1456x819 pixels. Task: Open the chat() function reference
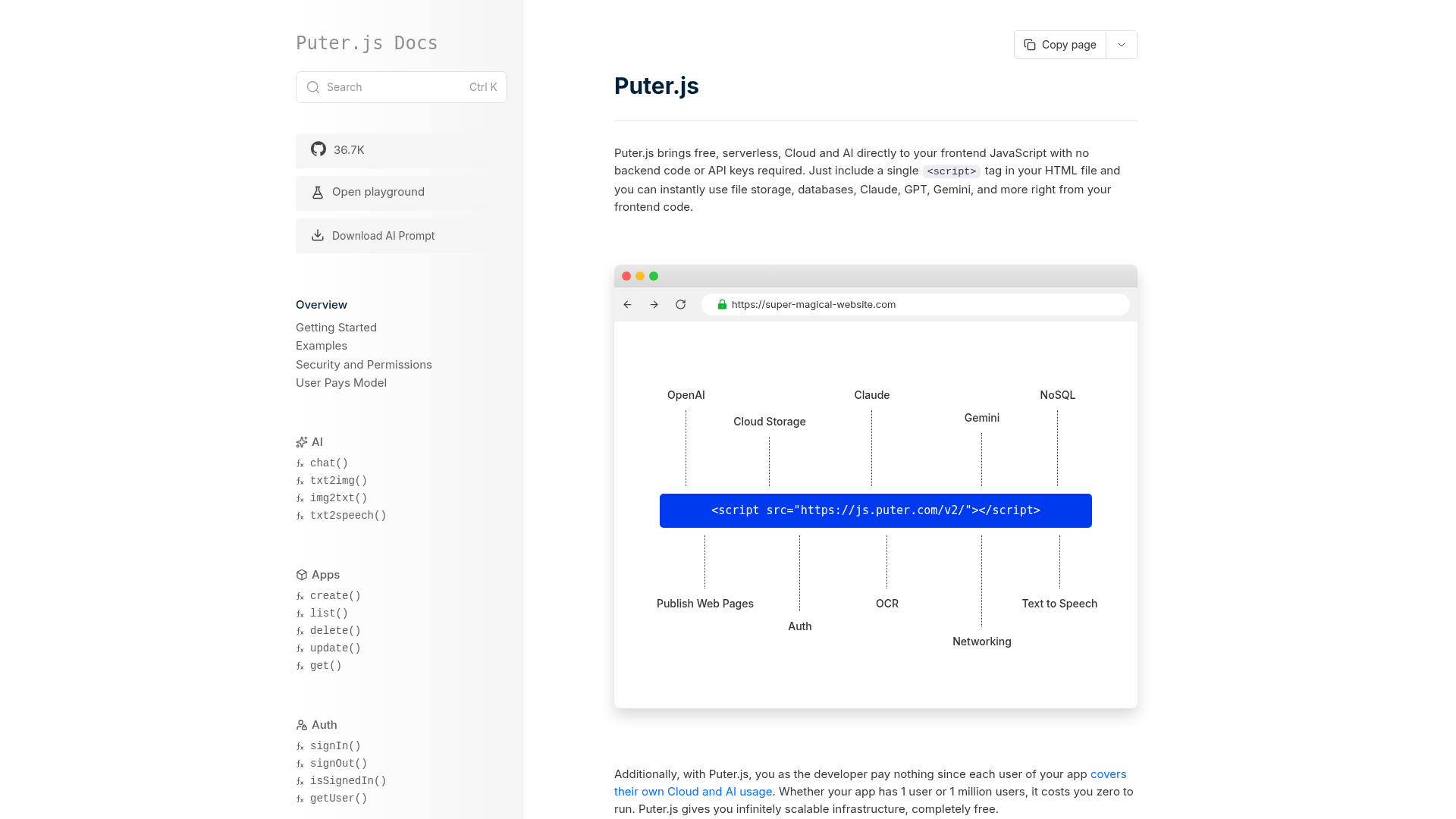(329, 463)
